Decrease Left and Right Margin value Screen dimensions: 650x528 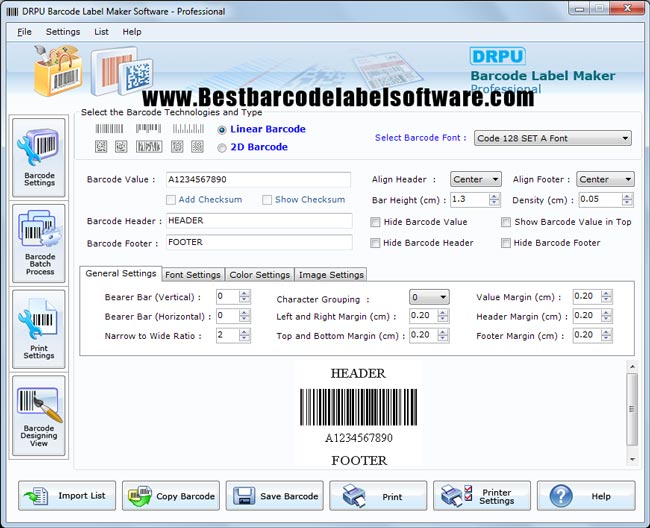coord(443,319)
